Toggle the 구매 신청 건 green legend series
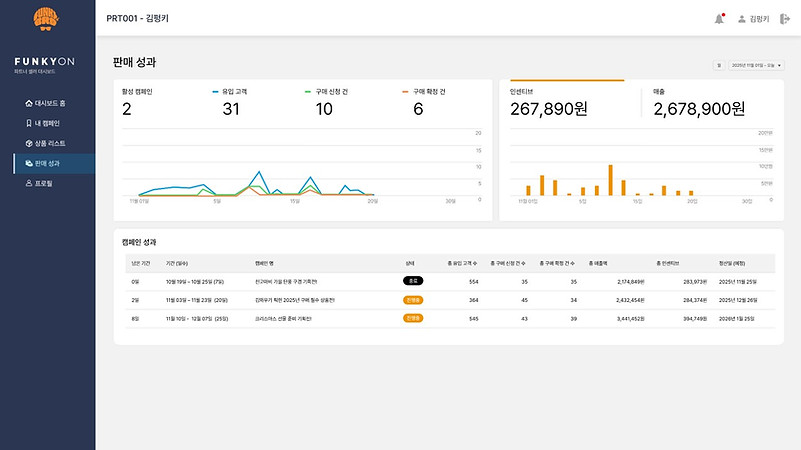 coord(326,92)
